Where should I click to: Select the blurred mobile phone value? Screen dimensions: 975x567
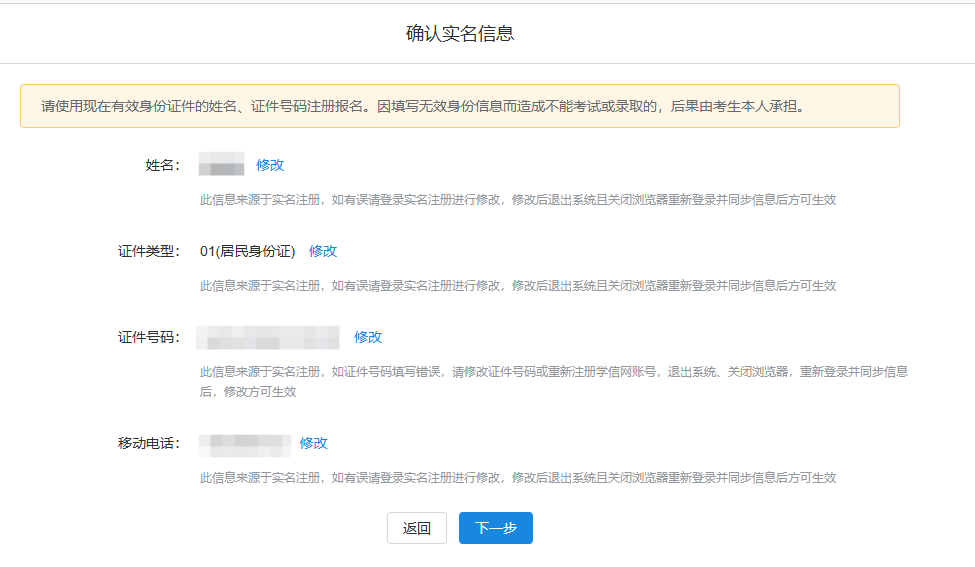(x=244, y=443)
